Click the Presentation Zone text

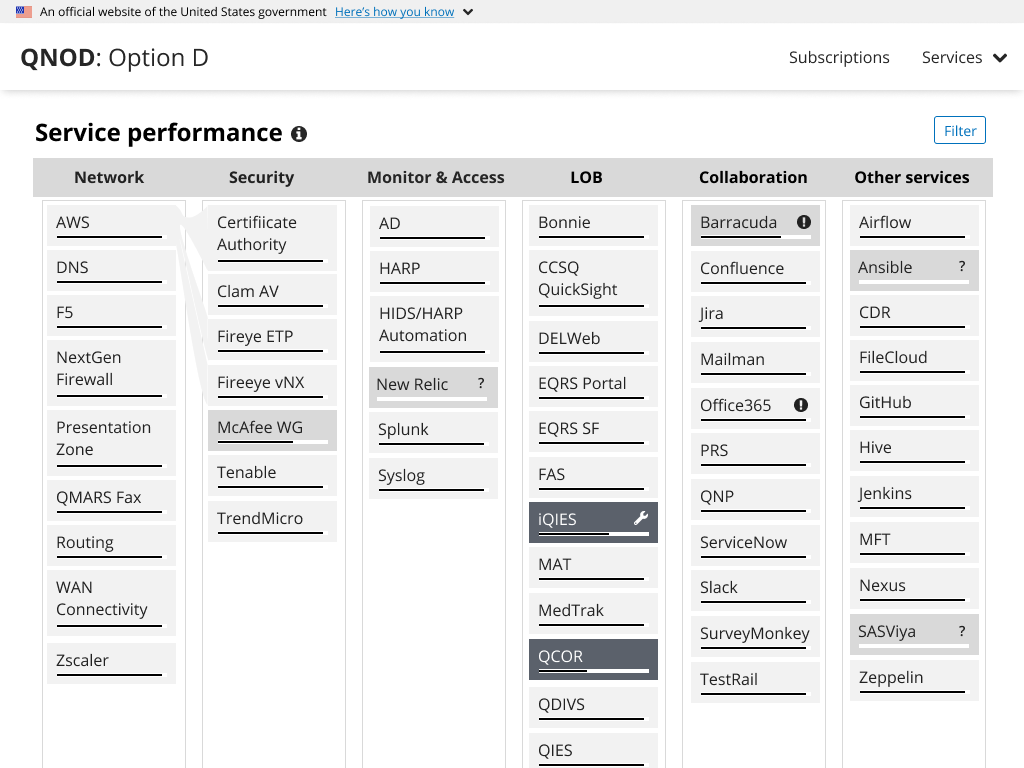pos(103,438)
